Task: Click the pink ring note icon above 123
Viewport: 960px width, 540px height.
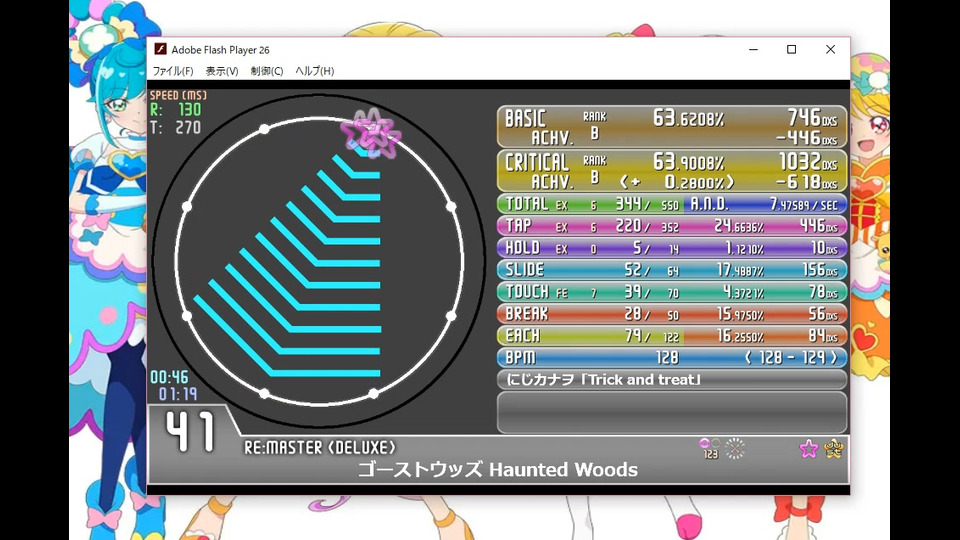Action: (x=704, y=443)
